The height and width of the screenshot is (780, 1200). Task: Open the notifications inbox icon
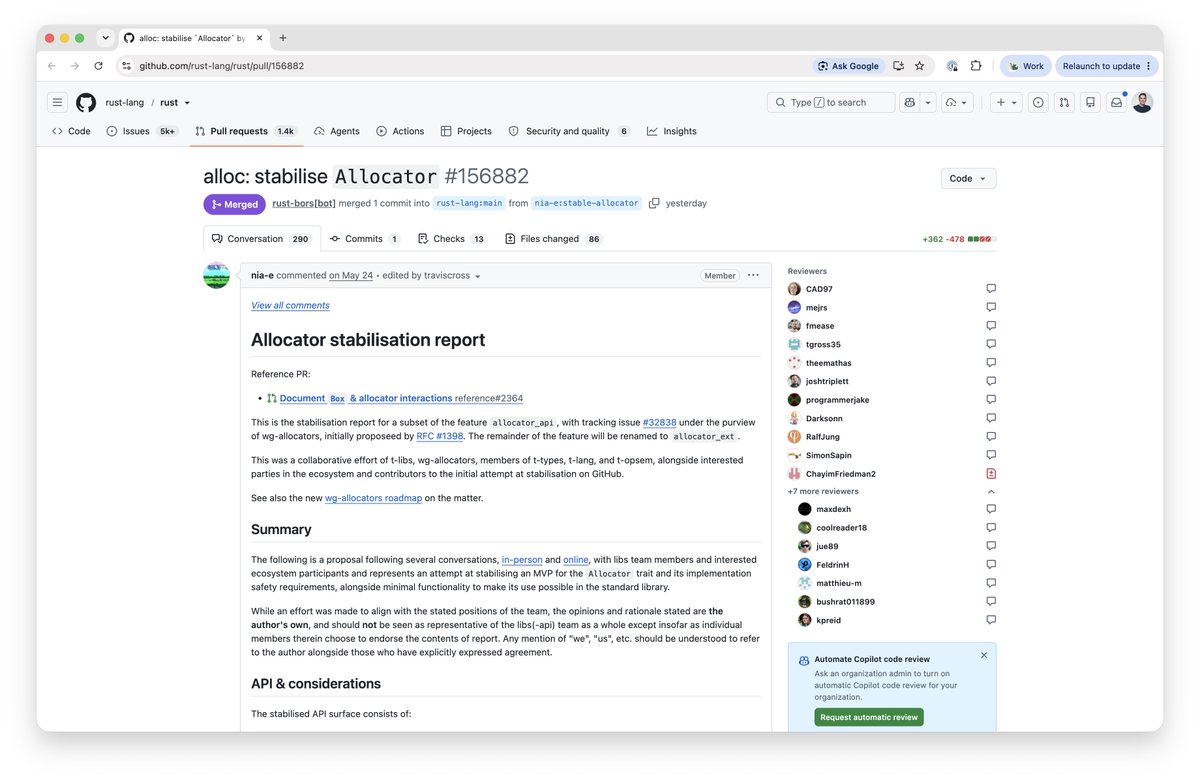click(1116, 102)
